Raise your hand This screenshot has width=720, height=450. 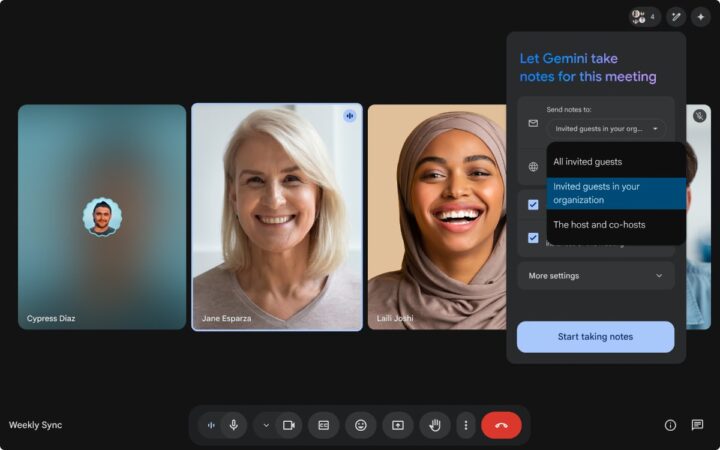pos(434,425)
